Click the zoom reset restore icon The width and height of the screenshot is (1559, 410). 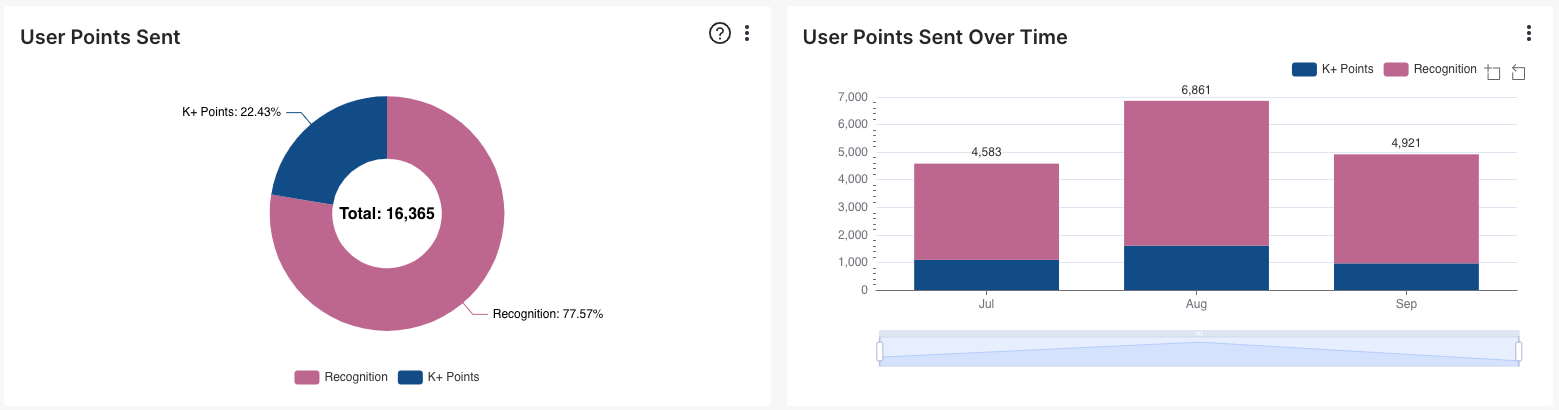click(1518, 72)
